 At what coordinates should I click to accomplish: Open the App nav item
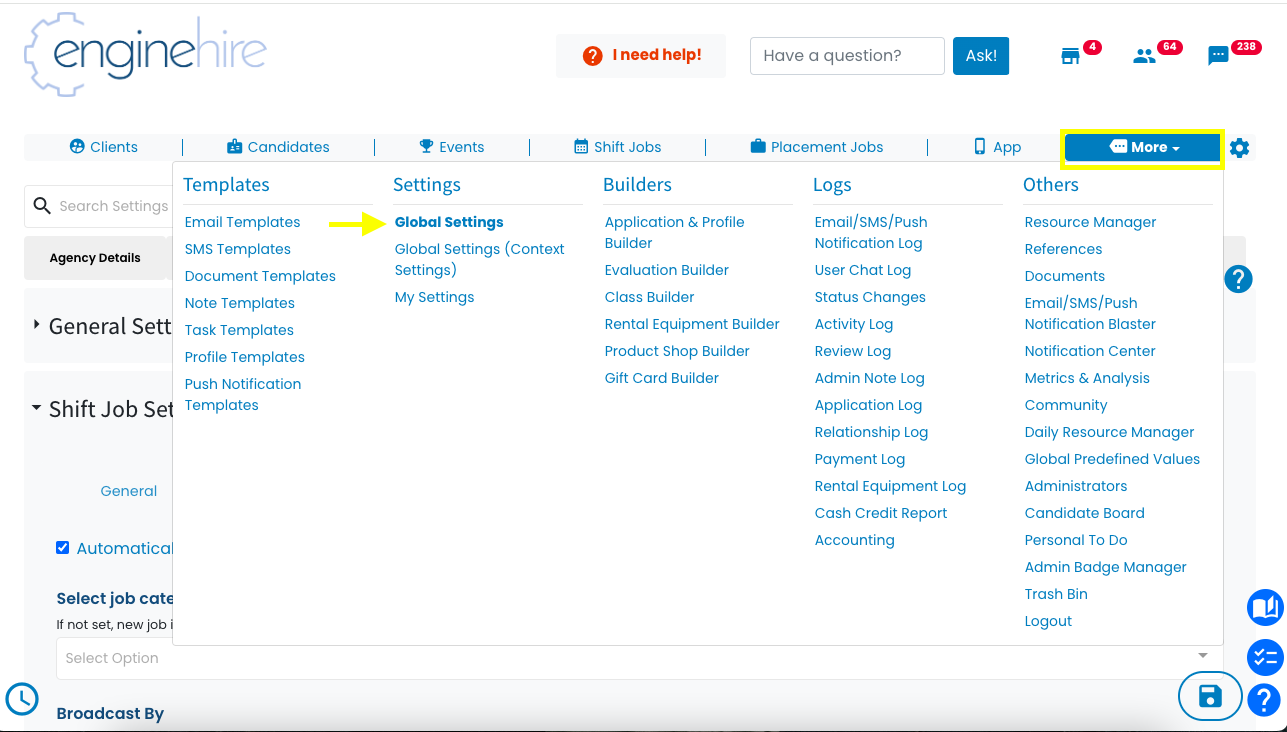click(x=997, y=147)
